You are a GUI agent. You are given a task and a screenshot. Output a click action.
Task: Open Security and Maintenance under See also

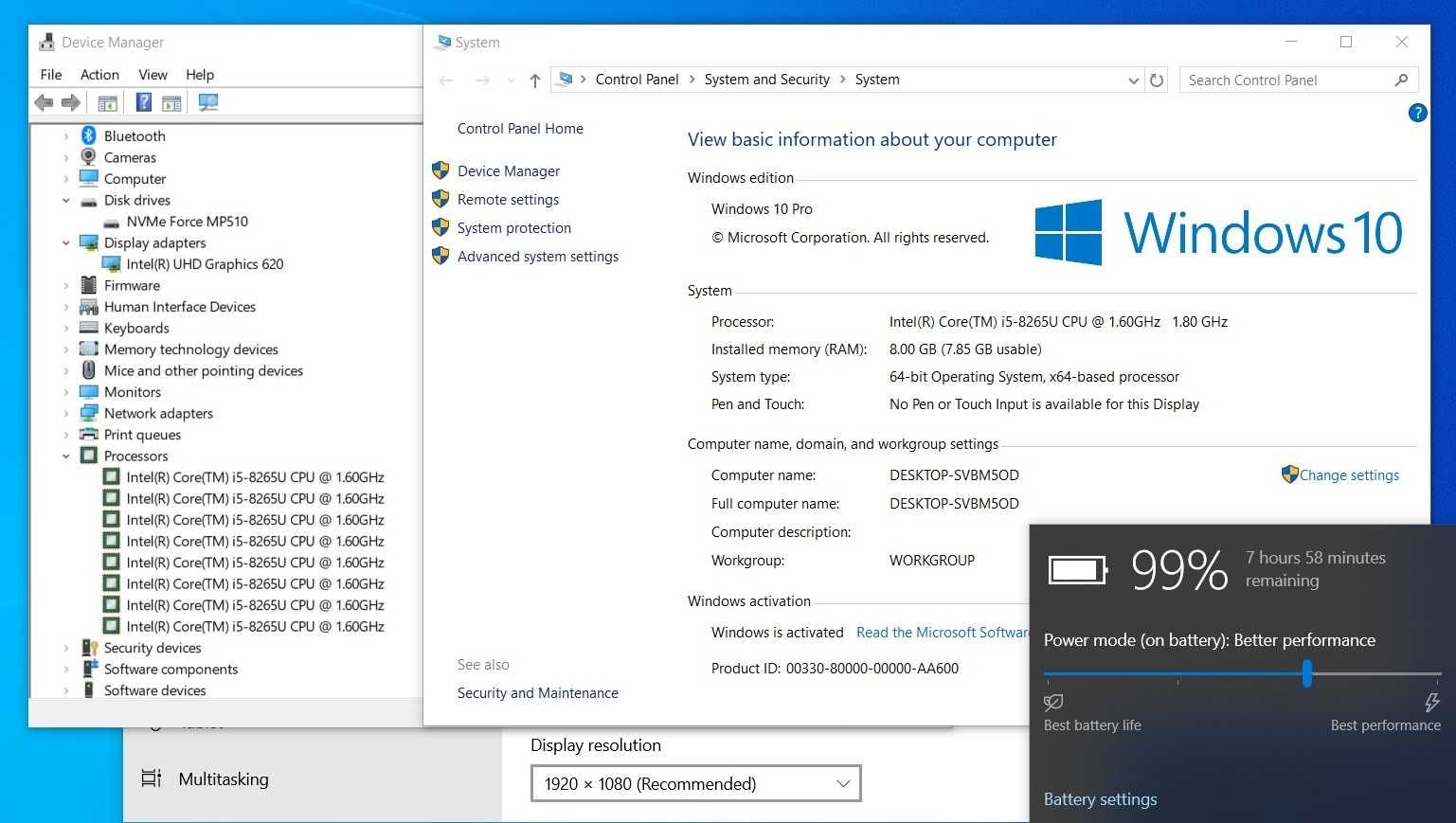pyautogui.click(x=537, y=693)
